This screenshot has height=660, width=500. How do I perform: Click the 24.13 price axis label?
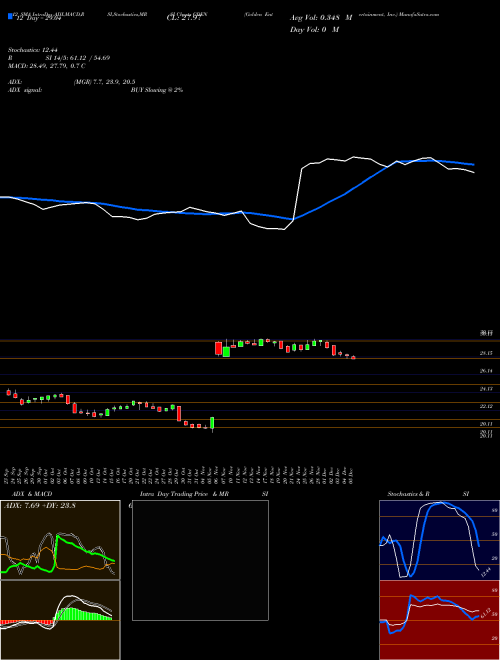click(x=486, y=389)
